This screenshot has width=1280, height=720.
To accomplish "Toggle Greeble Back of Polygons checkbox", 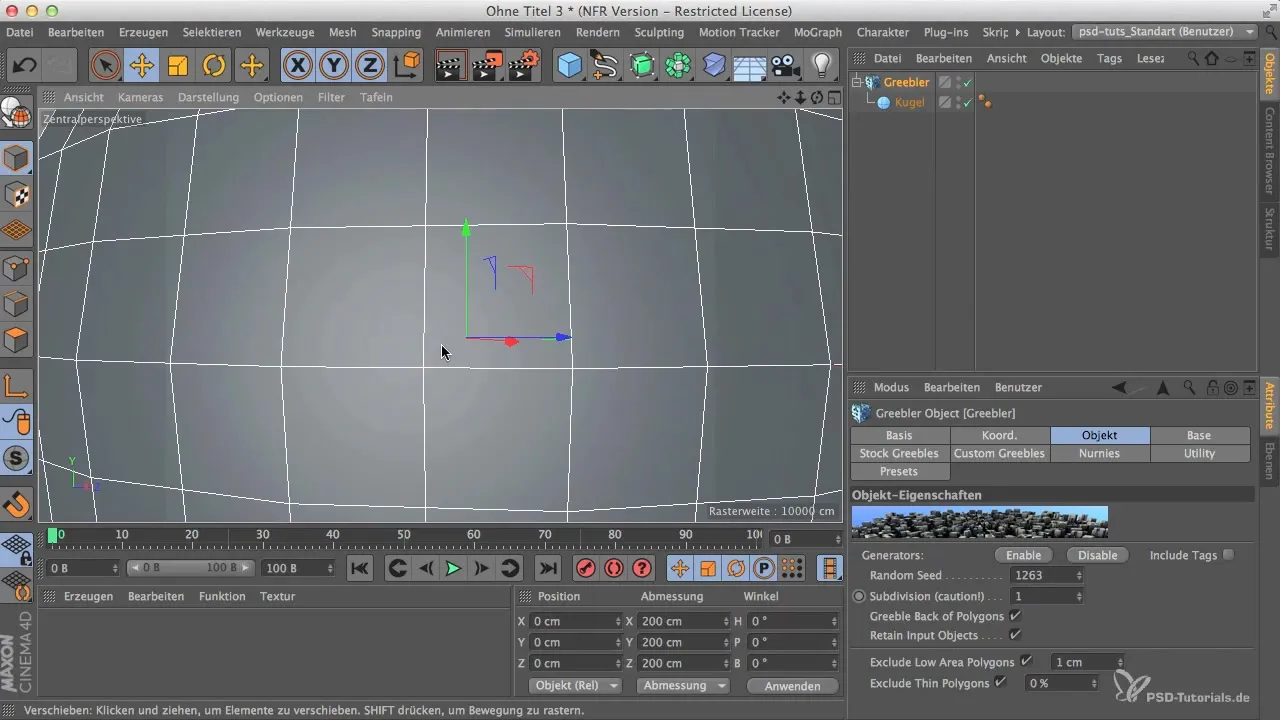I will (x=1015, y=615).
